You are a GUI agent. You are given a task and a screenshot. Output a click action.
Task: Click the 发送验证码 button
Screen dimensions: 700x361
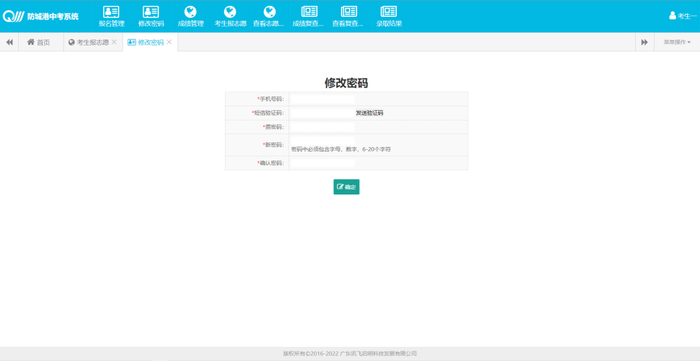[x=369, y=113]
